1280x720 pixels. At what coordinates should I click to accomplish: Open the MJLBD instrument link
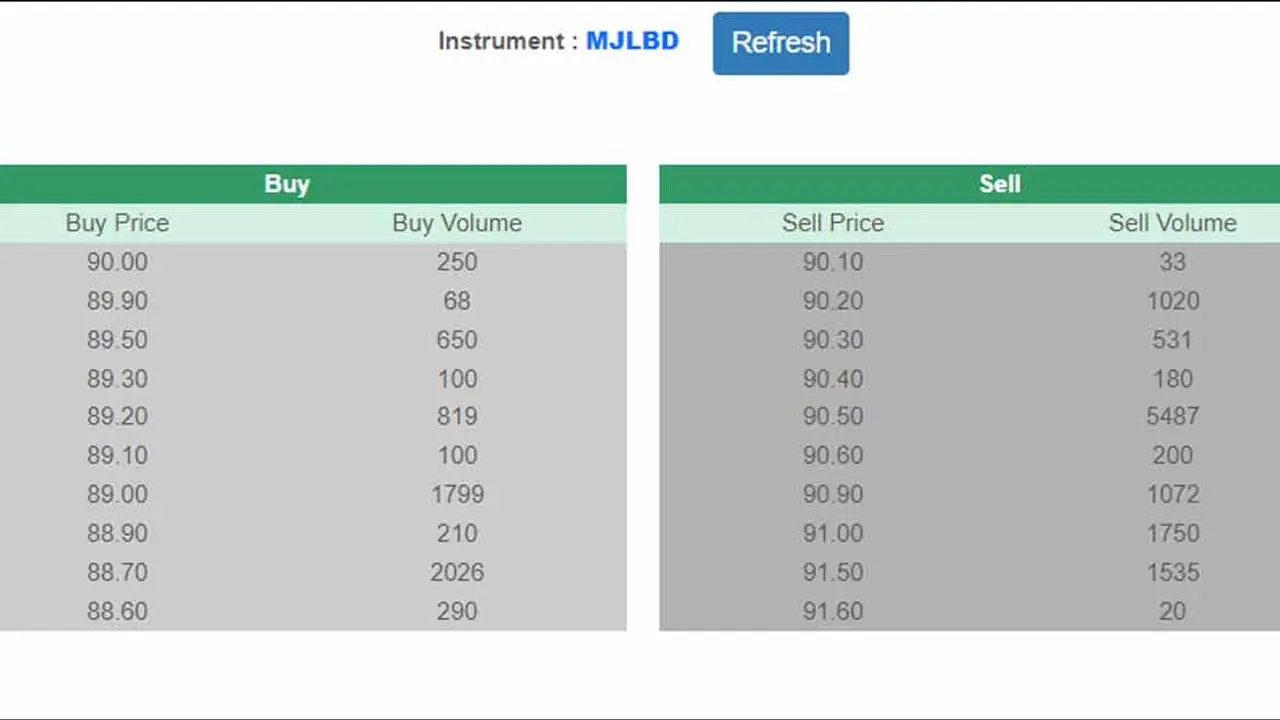632,41
